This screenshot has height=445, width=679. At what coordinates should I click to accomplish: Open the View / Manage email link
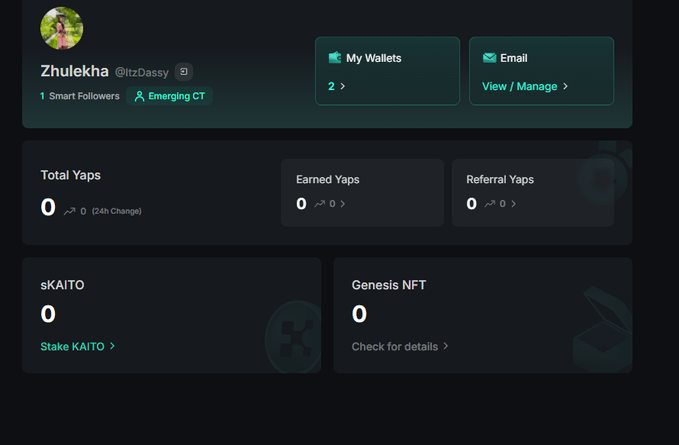click(519, 87)
